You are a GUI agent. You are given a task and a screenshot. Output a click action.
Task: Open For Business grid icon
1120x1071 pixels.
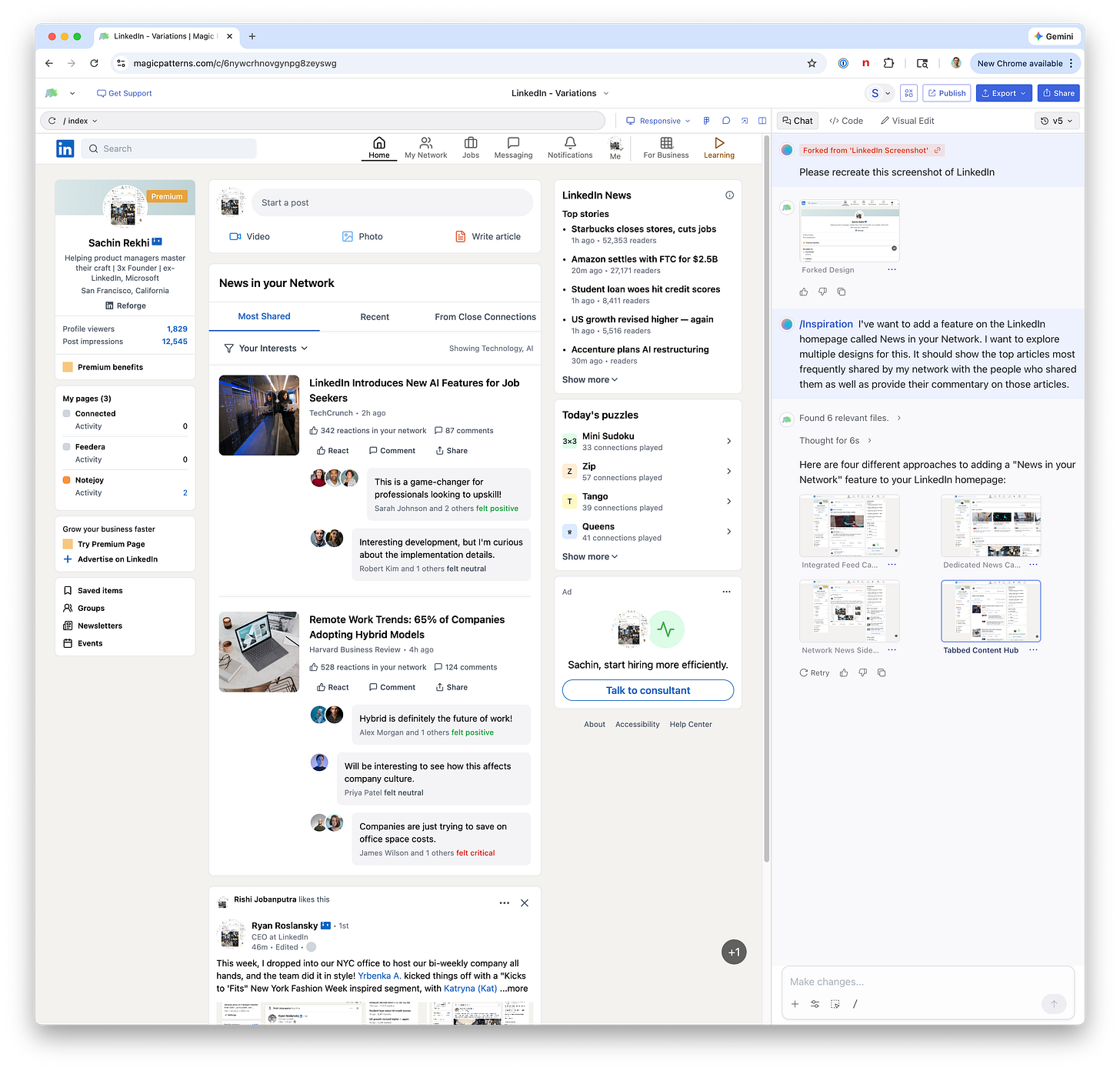tap(666, 148)
